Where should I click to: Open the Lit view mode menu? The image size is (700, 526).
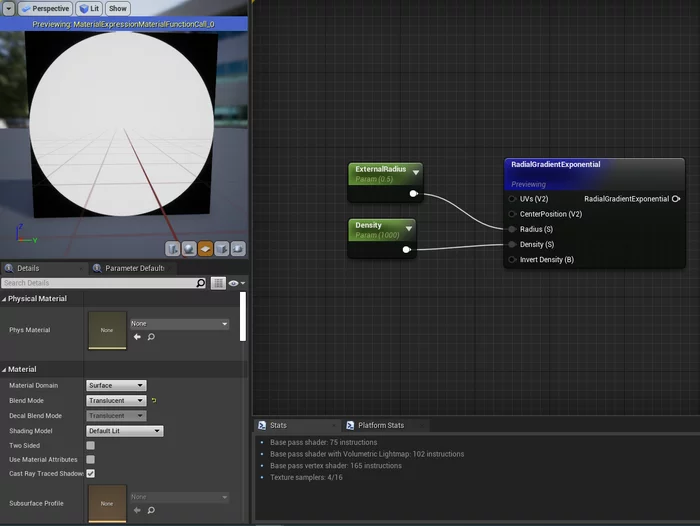(89, 8)
